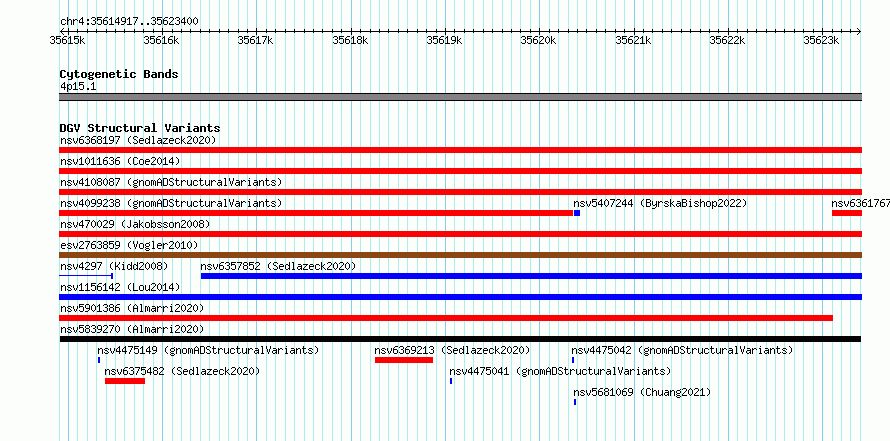Open the nsv5839270 (Almarri2020) label
This screenshot has width=890, height=441.
click(132, 329)
